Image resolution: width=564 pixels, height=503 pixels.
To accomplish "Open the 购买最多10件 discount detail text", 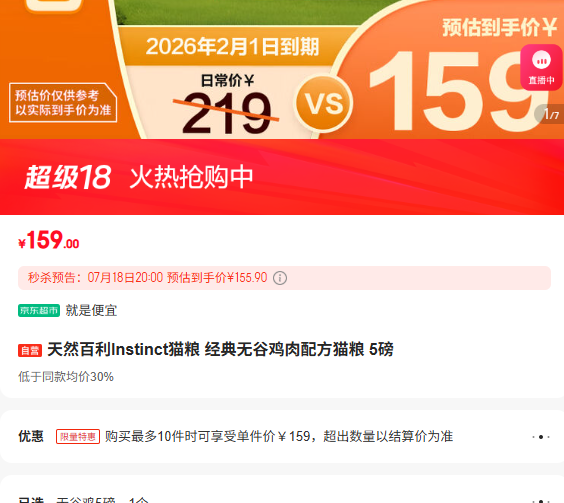I will click(279, 437).
